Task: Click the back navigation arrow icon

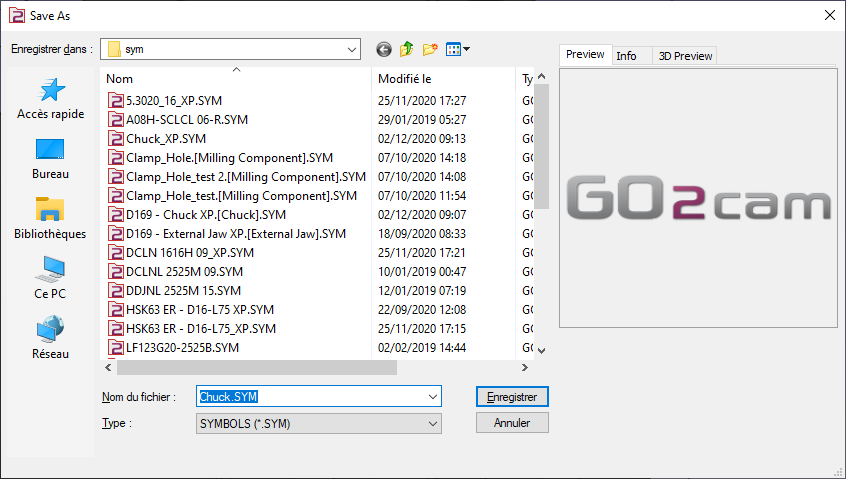Action: 384,49
